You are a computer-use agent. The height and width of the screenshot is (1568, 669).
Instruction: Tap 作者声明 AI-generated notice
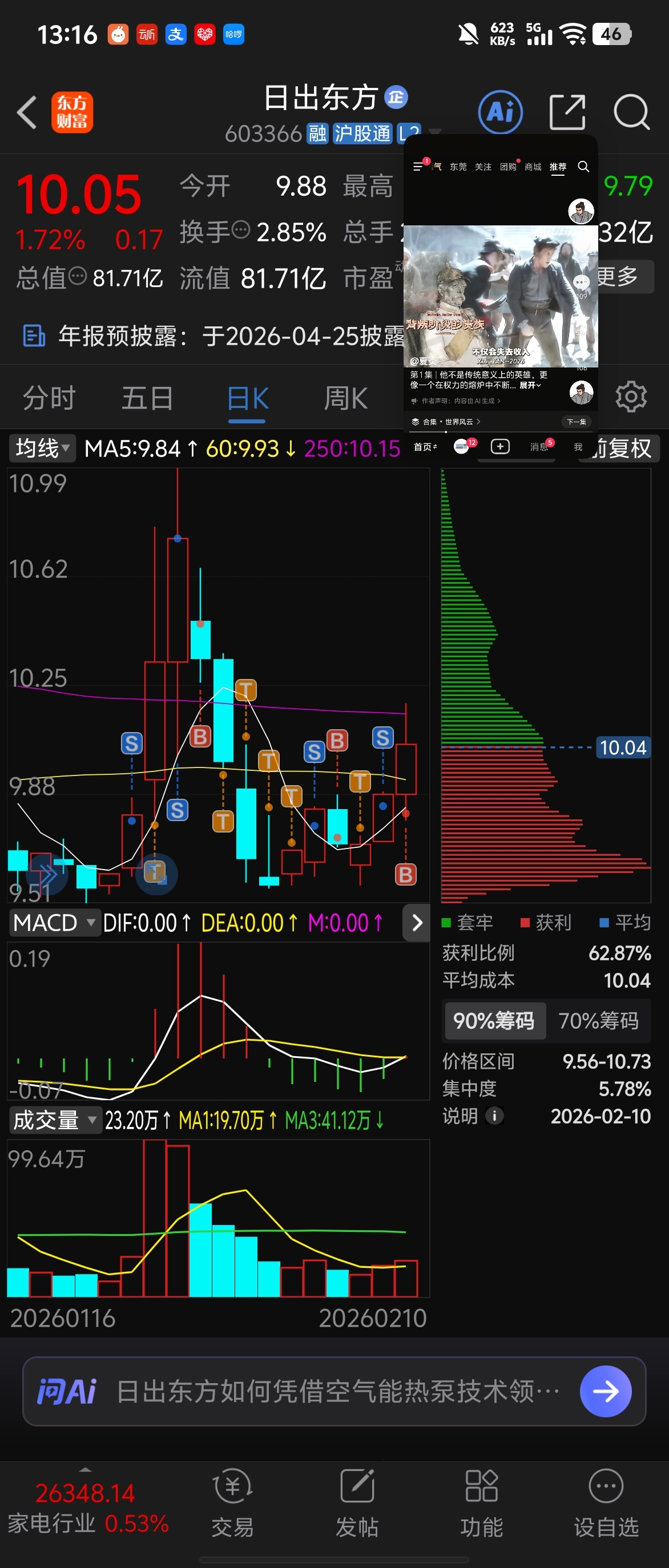(x=456, y=401)
